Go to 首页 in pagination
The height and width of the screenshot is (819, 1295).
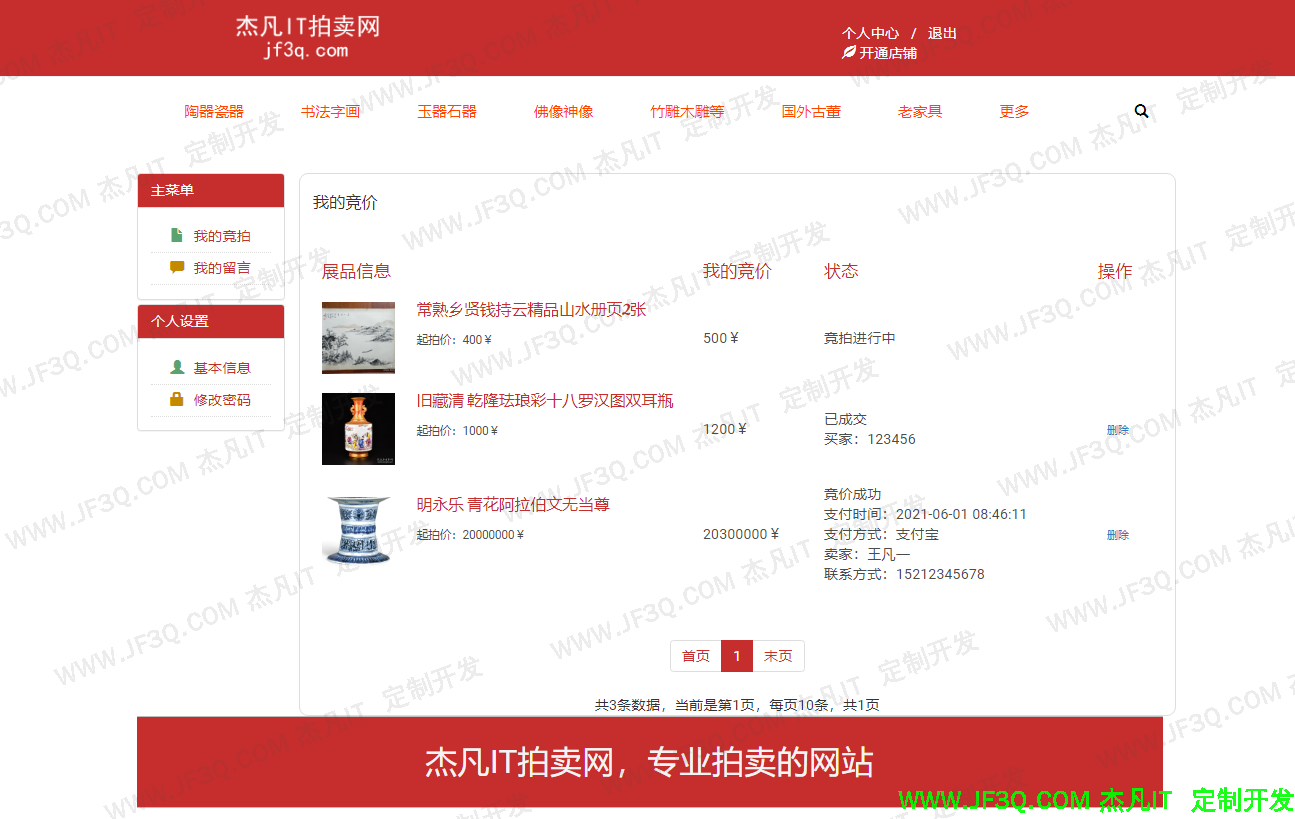pos(695,656)
